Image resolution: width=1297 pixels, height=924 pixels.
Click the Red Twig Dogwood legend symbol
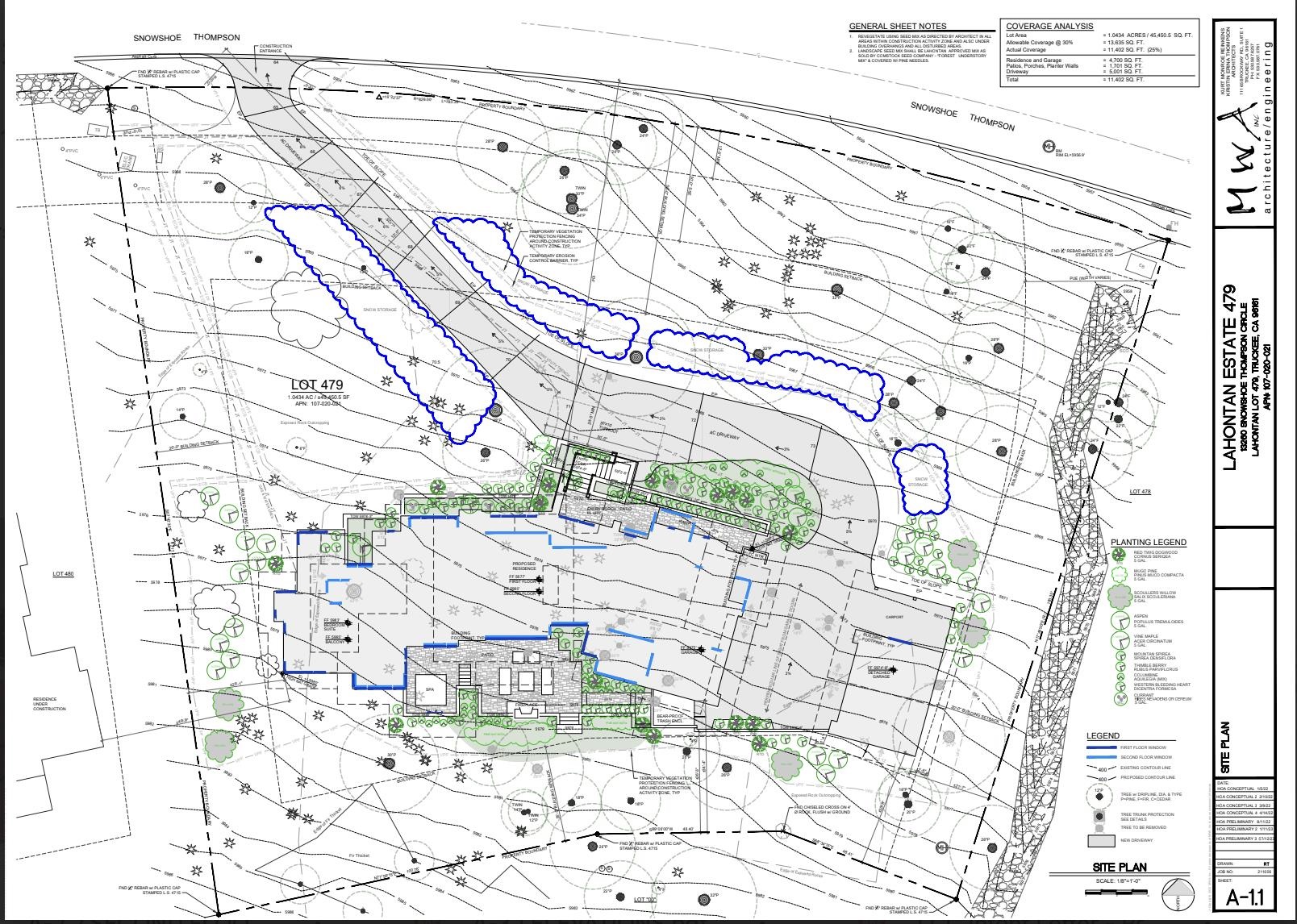coord(1118,555)
